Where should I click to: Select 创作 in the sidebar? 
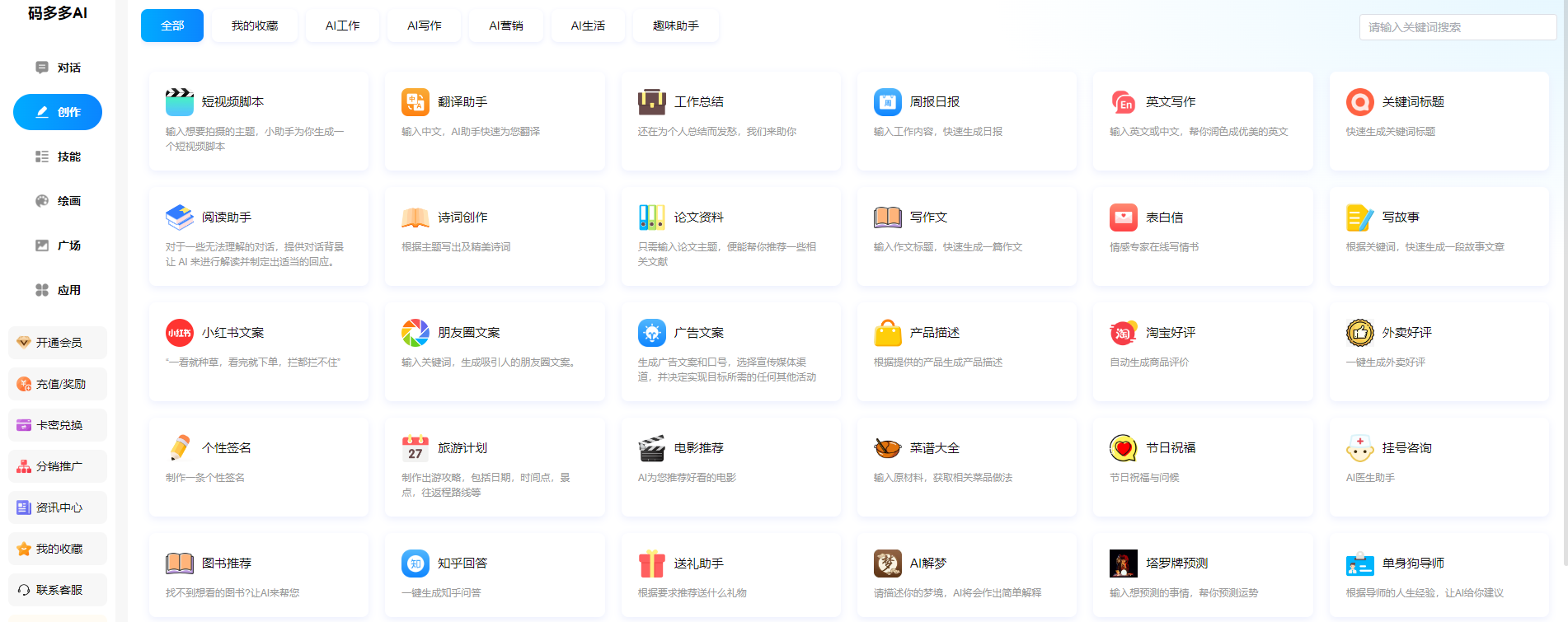pyautogui.click(x=58, y=112)
